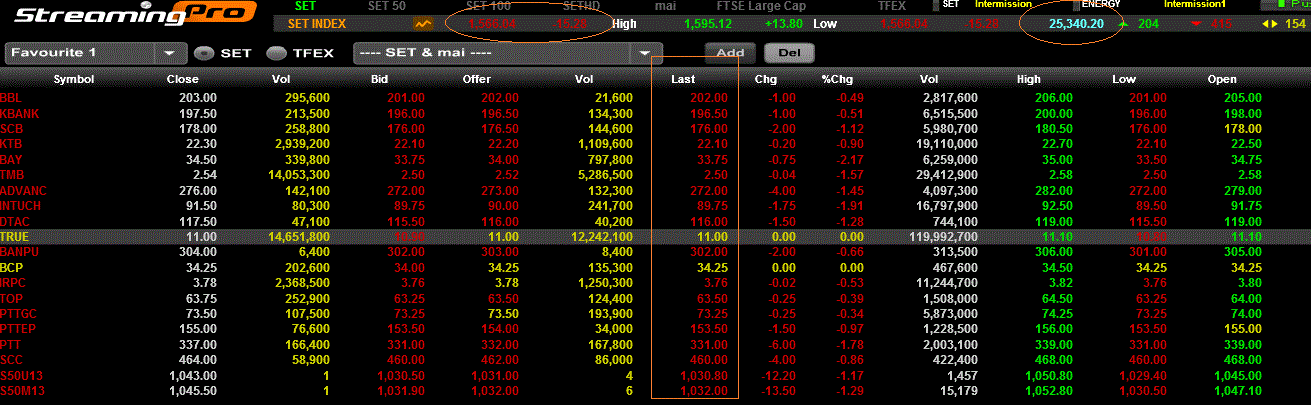
Task: Switch to the SET 50 tab
Action: point(388,5)
